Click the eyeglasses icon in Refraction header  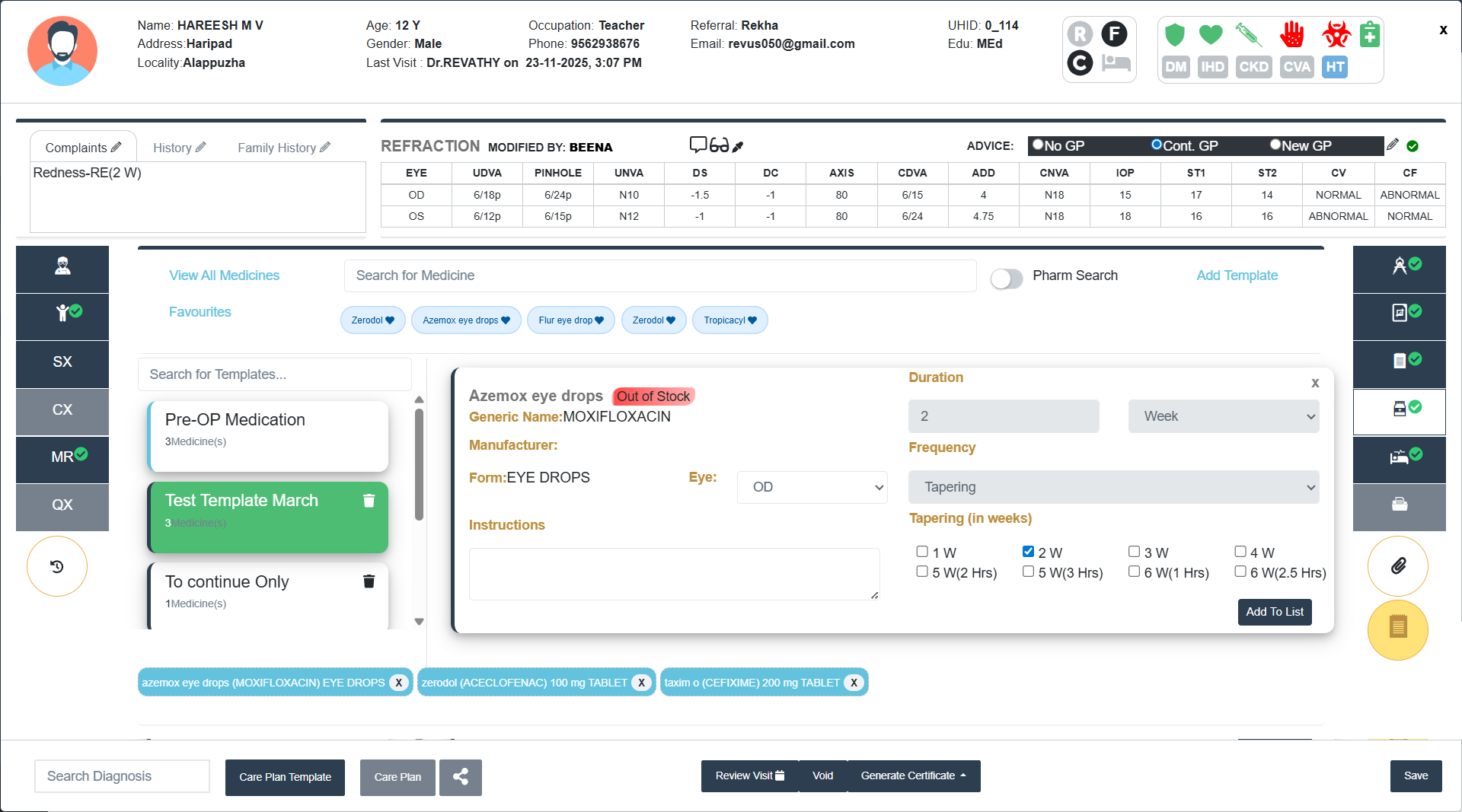(x=720, y=145)
